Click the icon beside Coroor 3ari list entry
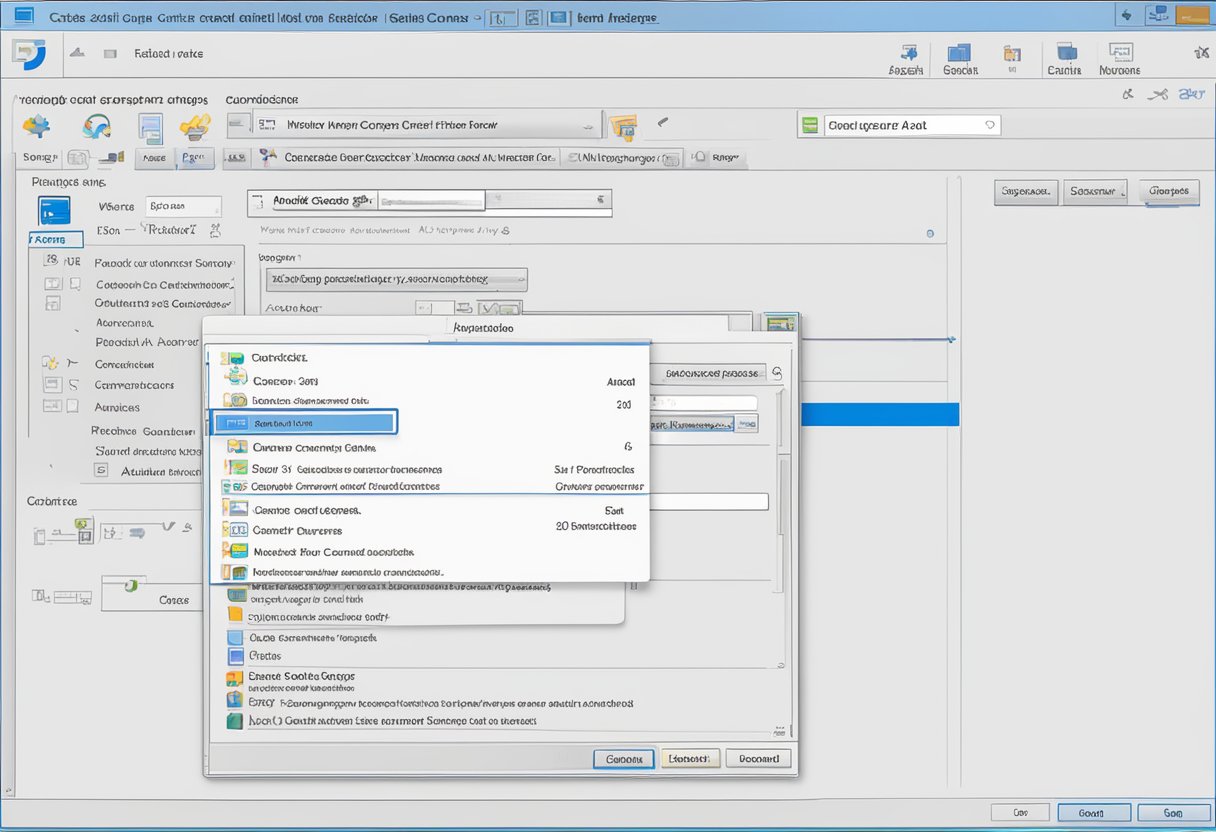Viewport: 1216px width, 832px height. tap(236, 378)
